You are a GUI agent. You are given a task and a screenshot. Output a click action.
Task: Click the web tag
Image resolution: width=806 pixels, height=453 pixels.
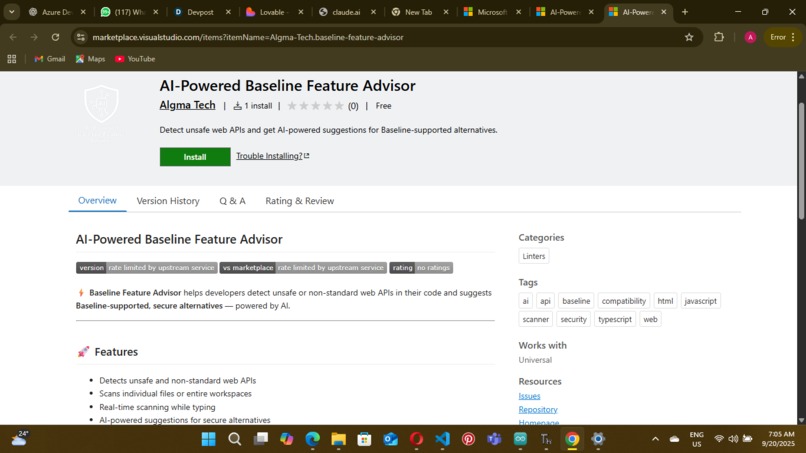tap(650, 319)
